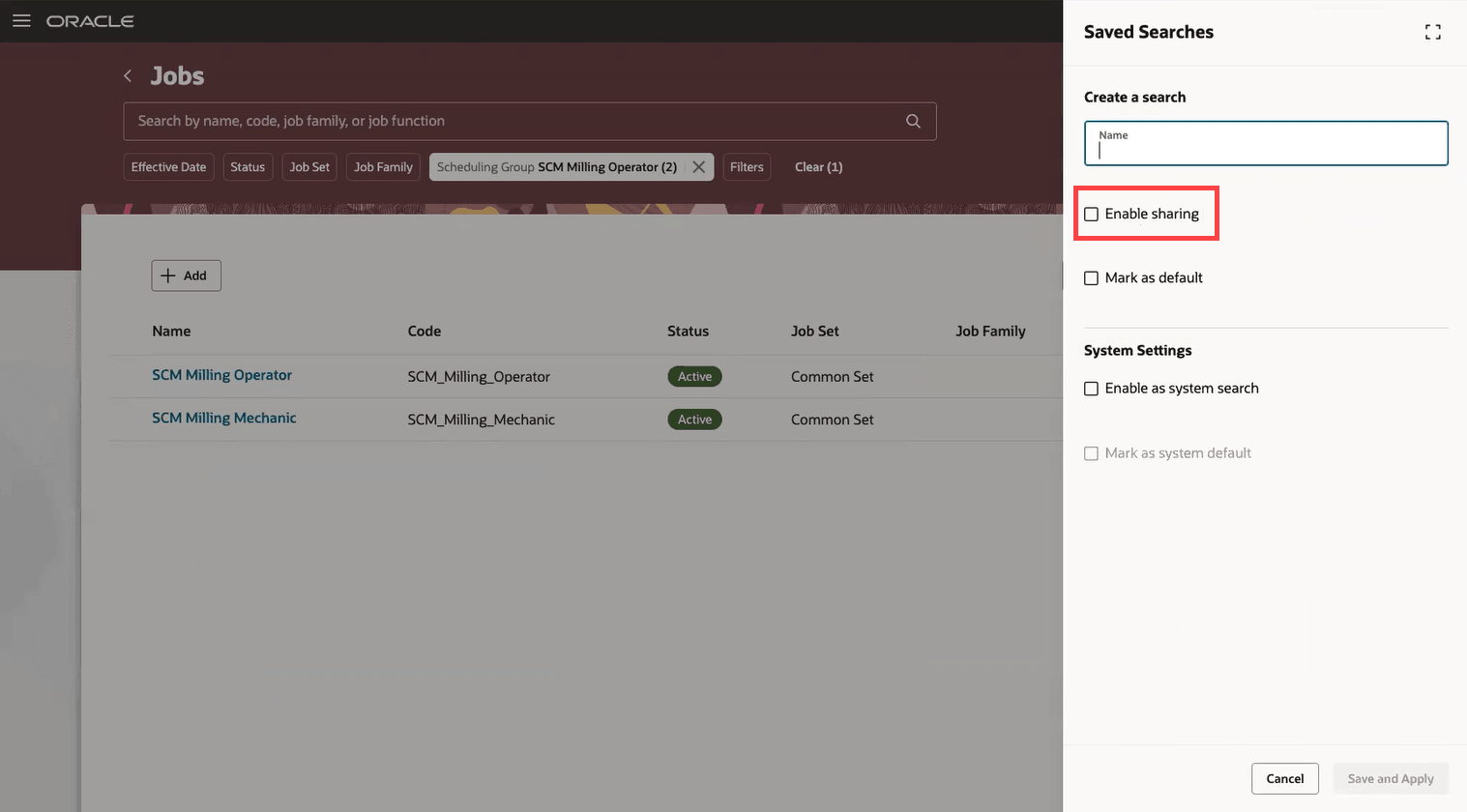The height and width of the screenshot is (812, 1467).
Task: Enable as system search
Action: (x=1092, y=388)
